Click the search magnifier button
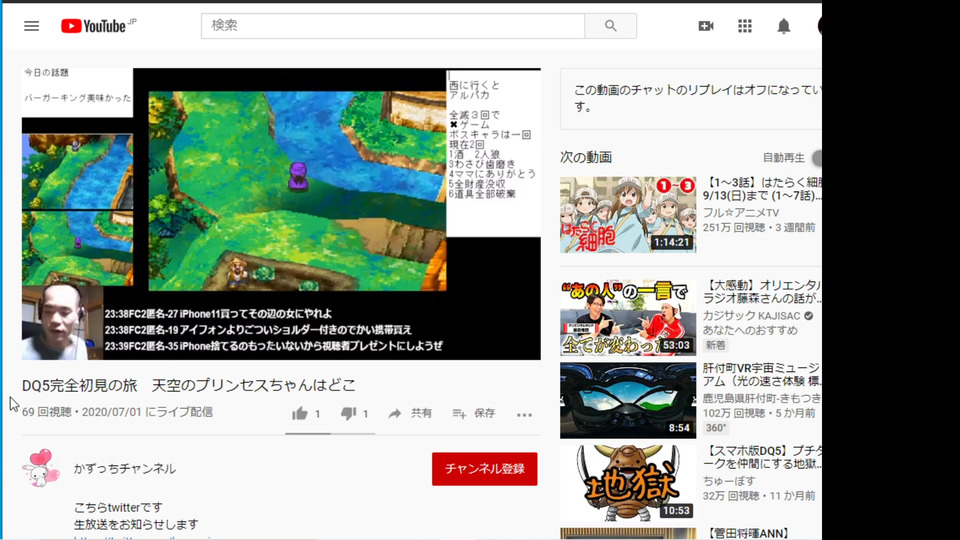 (610, 26)
